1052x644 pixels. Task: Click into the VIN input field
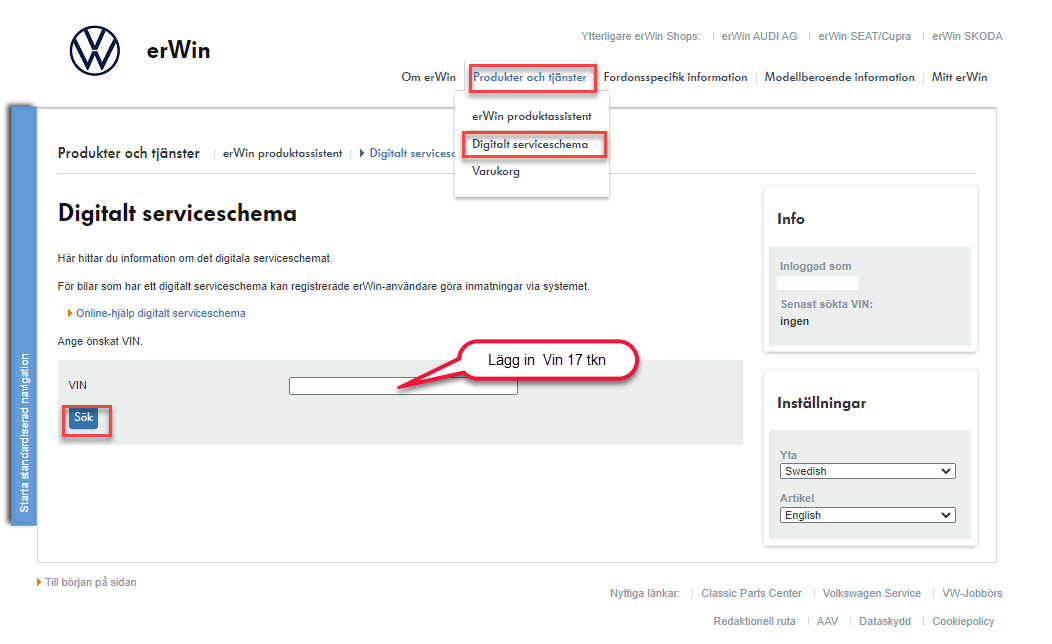click(403, 386)
